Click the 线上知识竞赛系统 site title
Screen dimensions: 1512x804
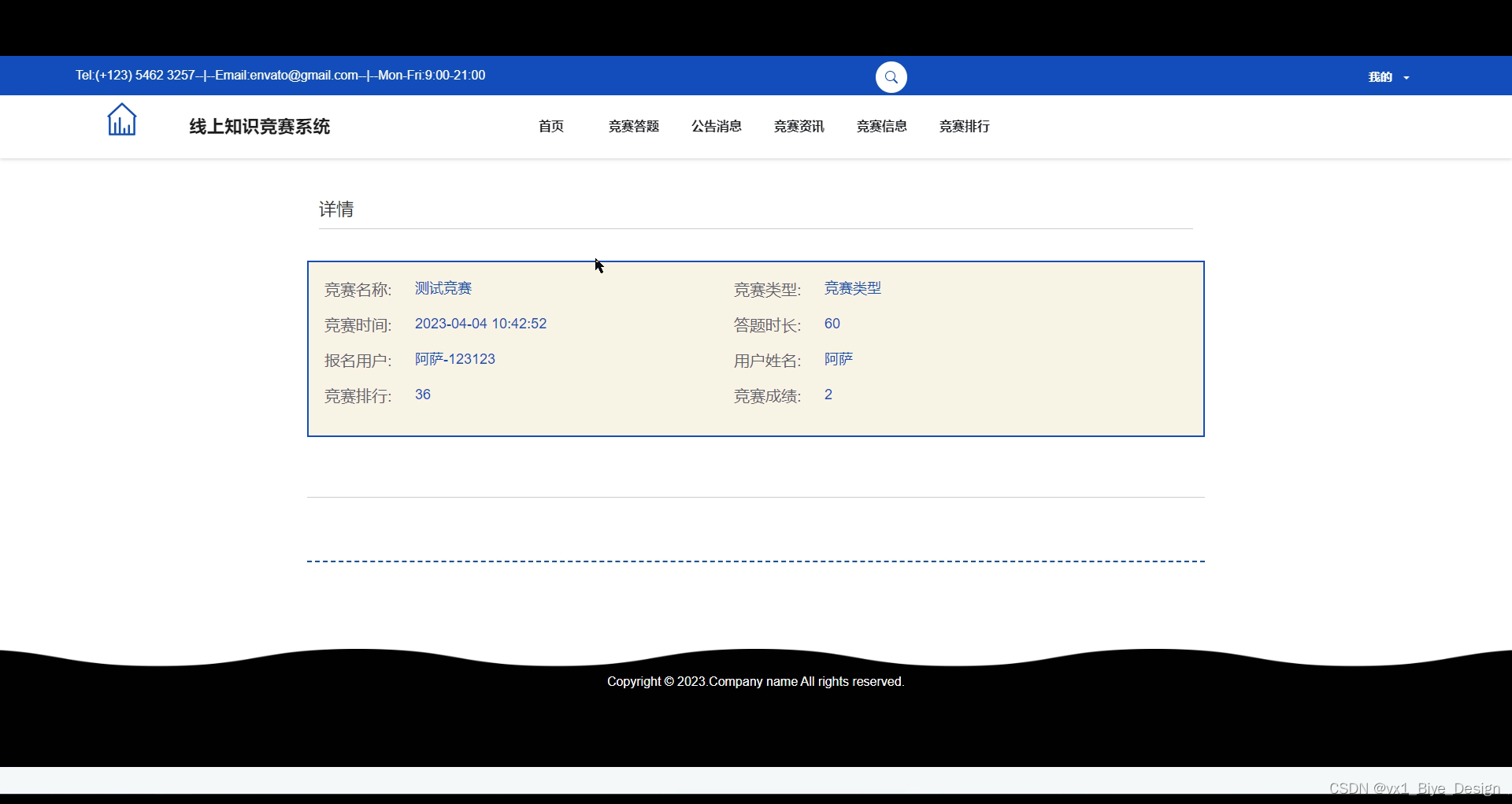point(258,126)
